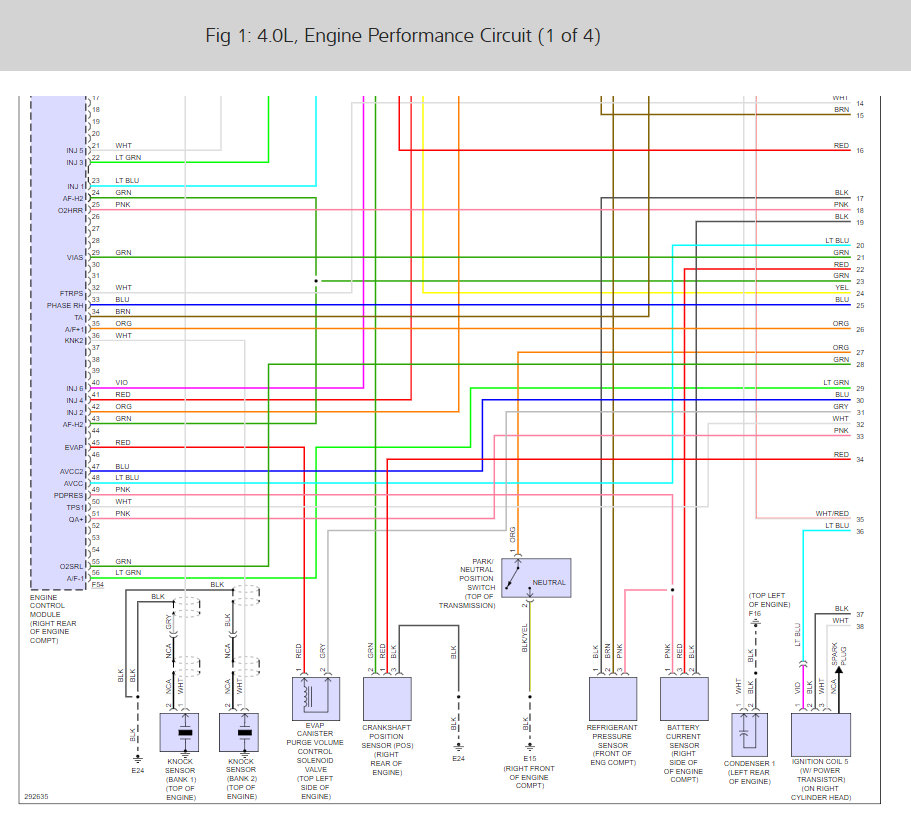Click the figure title 'Fig 1: 4.0L, Engine Performance Circuit'
This screenshot has width=911, height=818.
coord(403,35)
